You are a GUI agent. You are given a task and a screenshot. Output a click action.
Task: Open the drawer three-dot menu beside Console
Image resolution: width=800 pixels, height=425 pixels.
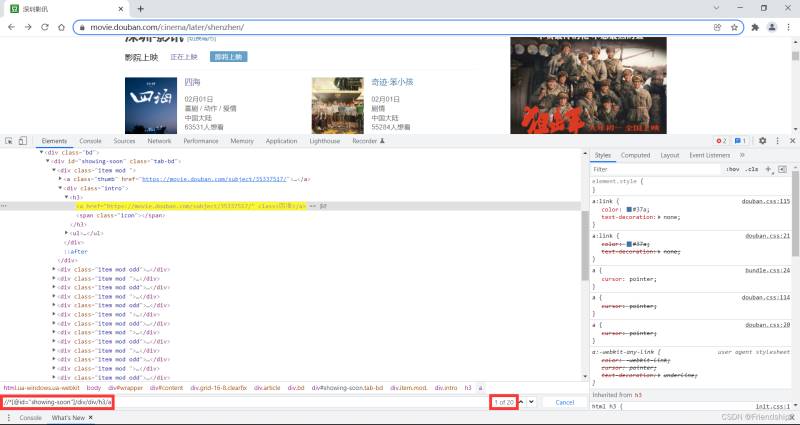[x=8, y=417]
